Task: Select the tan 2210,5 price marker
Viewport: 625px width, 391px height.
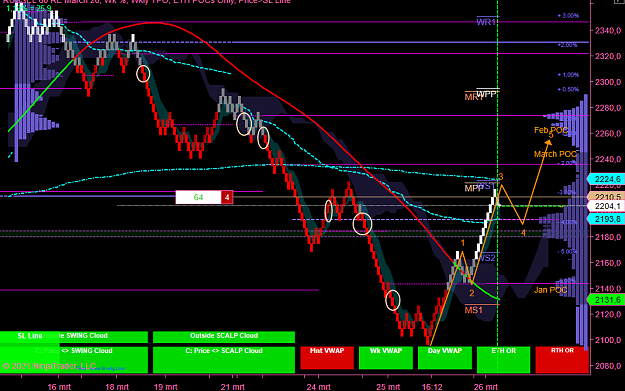Action: pos(606,197)
